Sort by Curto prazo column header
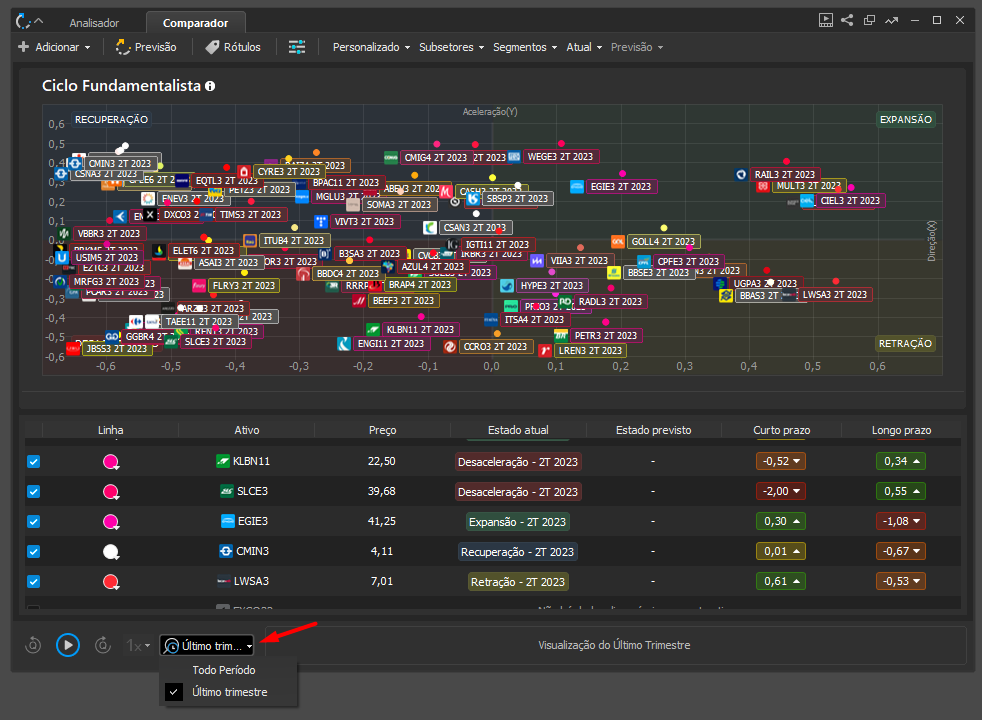This screenshot has height=720, width=982. click(x=781, y=430)
